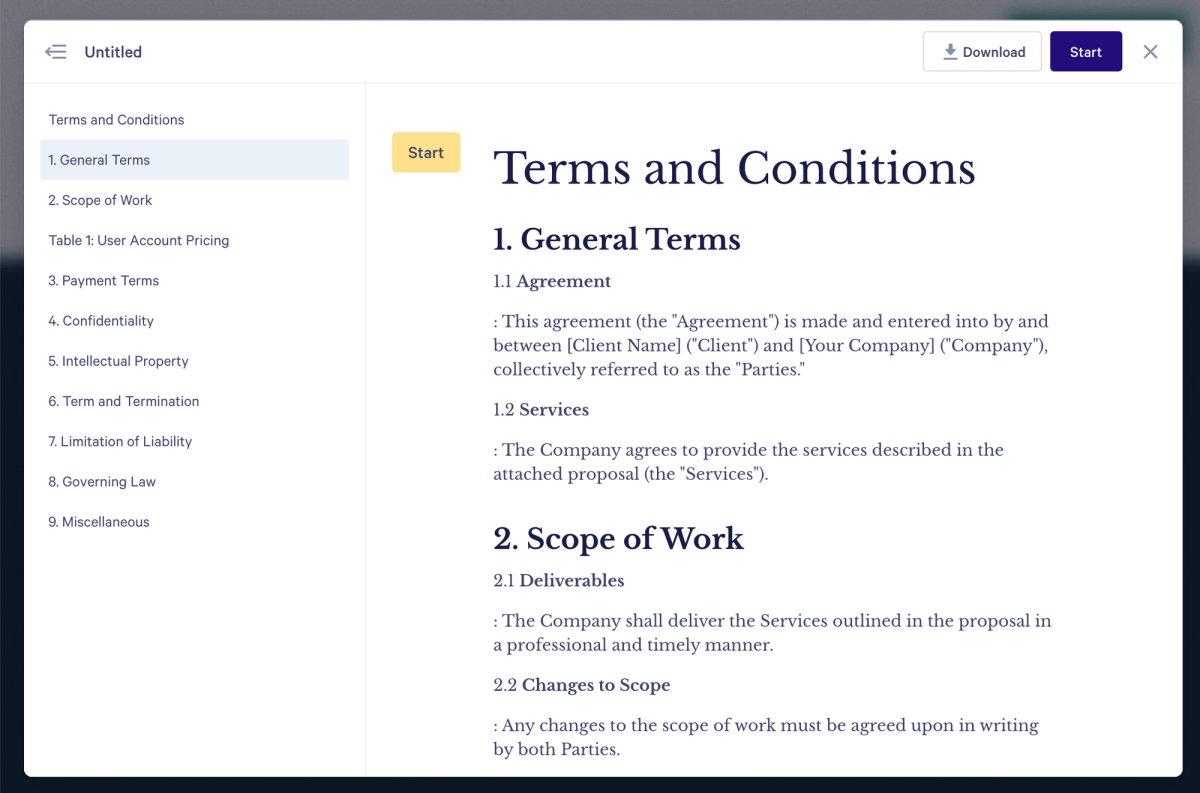Navigate to Scope of Work
This screenshot has height=793, width=1200.
tap(100, 200)
